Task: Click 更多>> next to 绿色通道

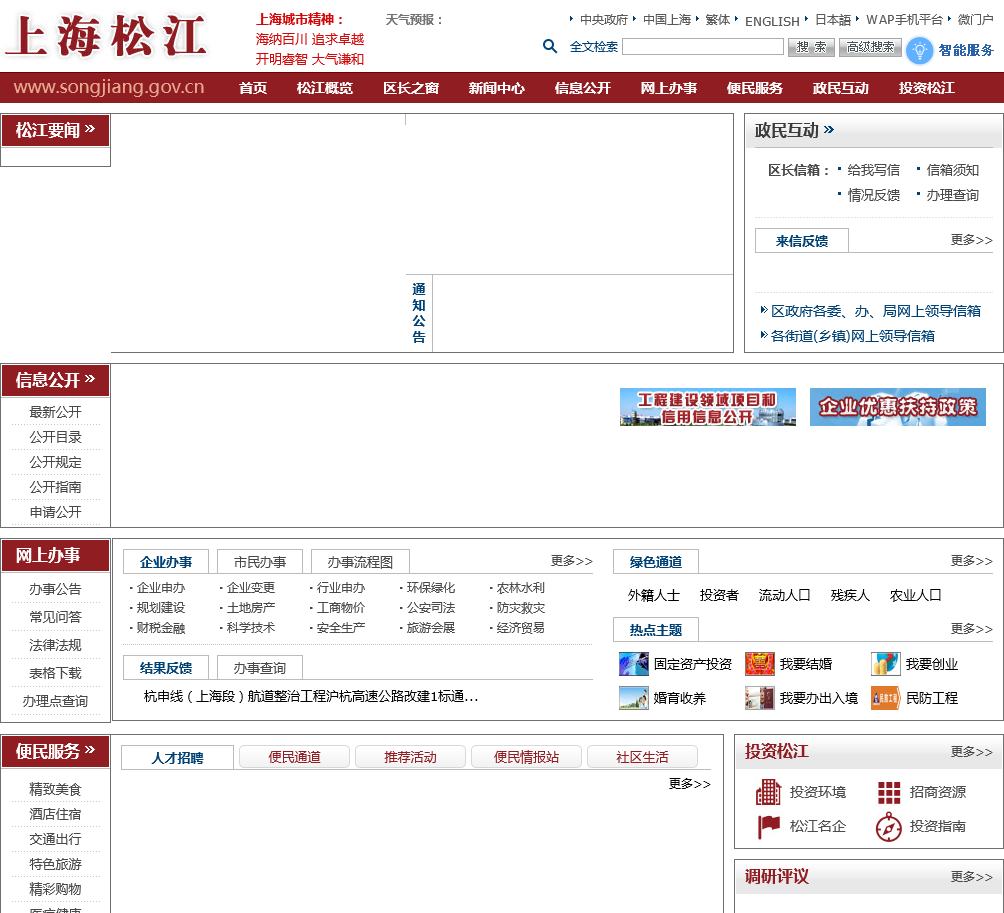Action: tap(971, 561)
